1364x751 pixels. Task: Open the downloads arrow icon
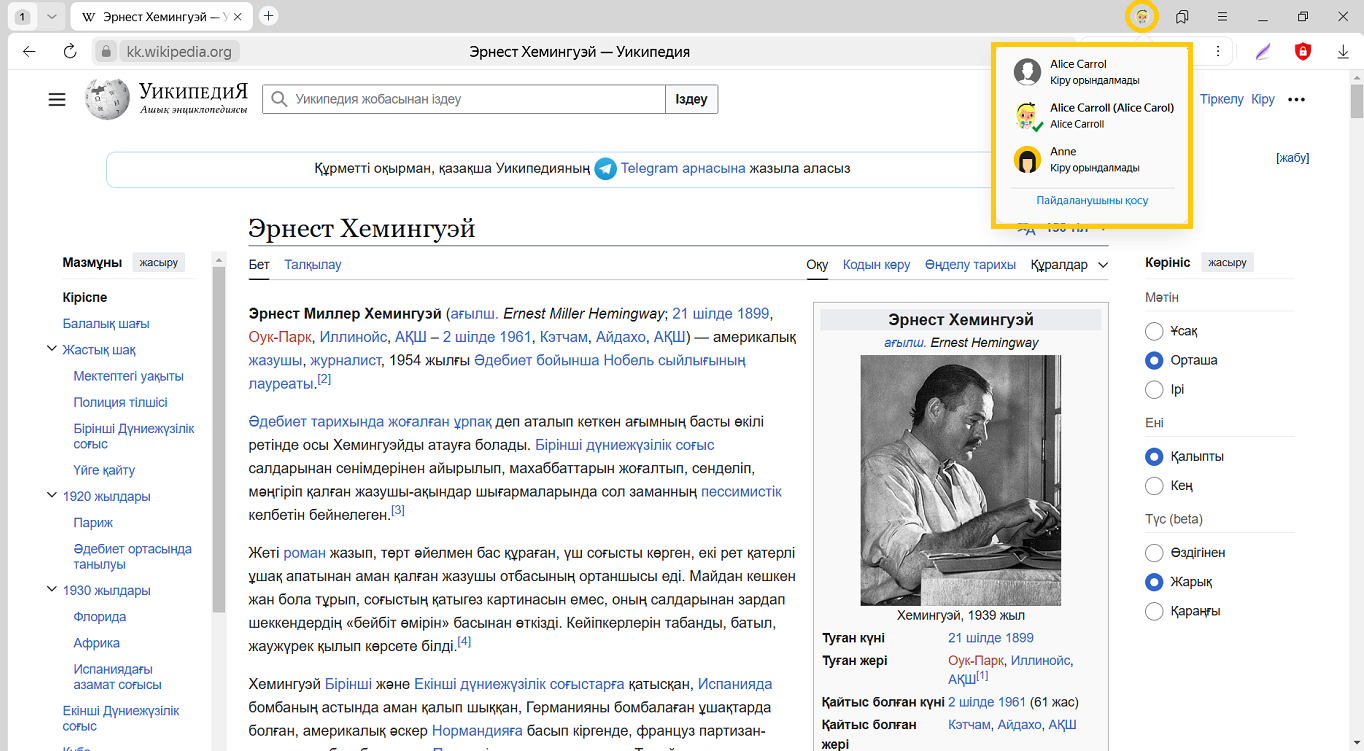pos(1343,52)
